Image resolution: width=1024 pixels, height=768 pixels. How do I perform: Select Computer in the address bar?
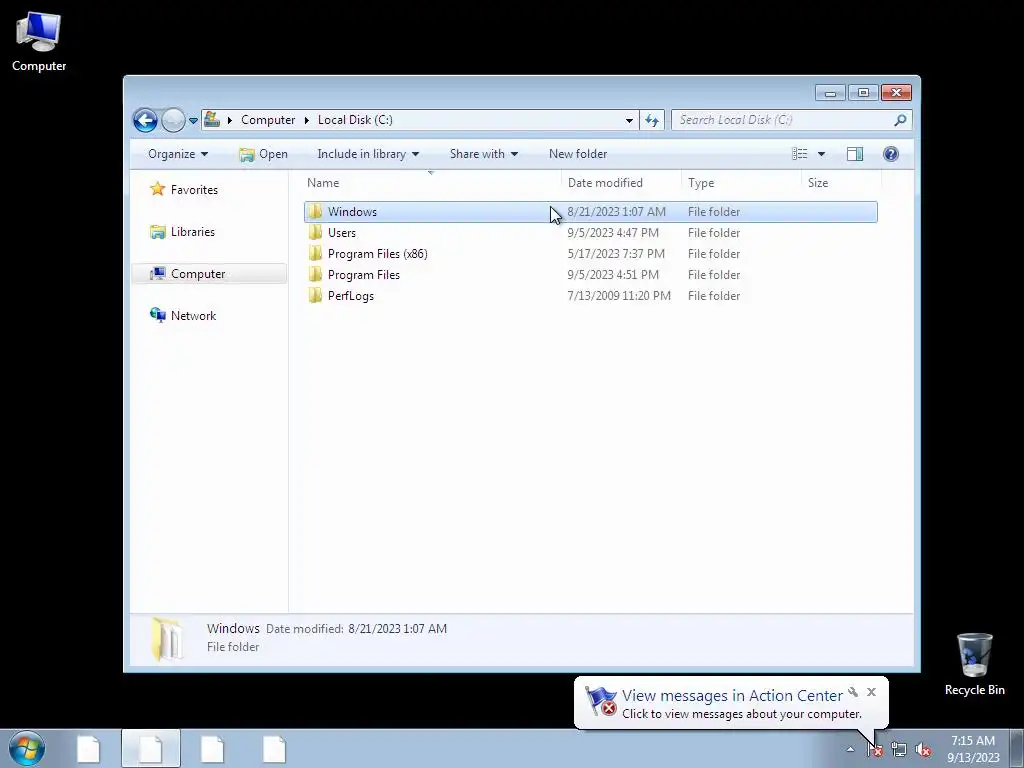(268, 120)
